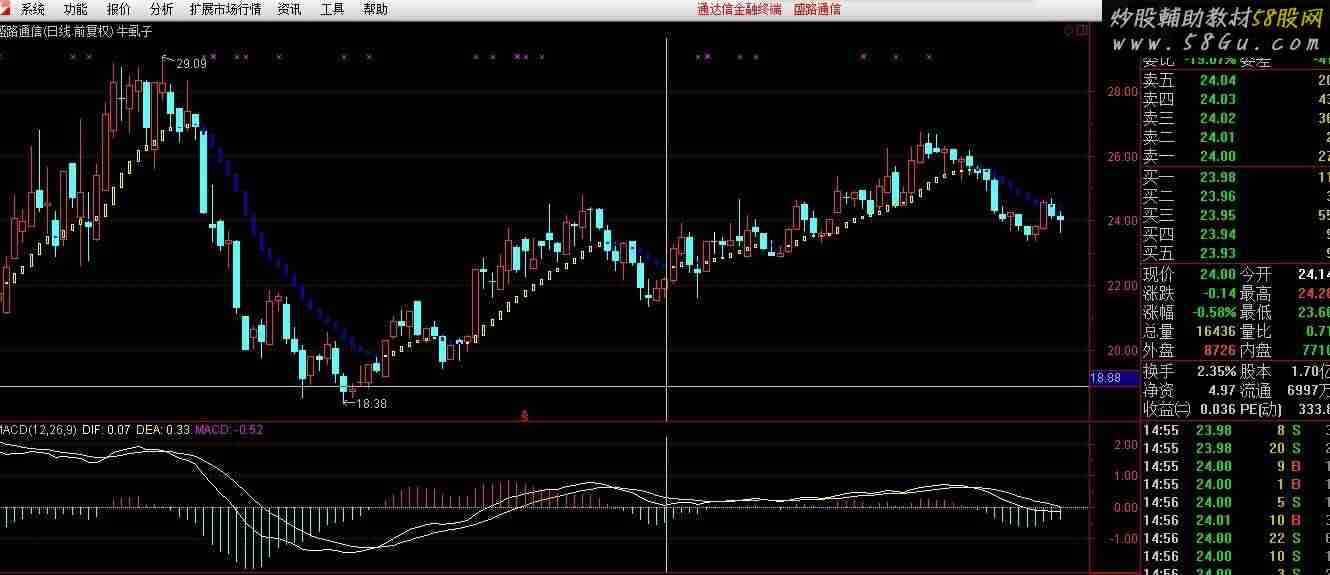The image size is (1330, 575).
Task: Click the 卖四 24.03 sell order row
Action: 1236,99
